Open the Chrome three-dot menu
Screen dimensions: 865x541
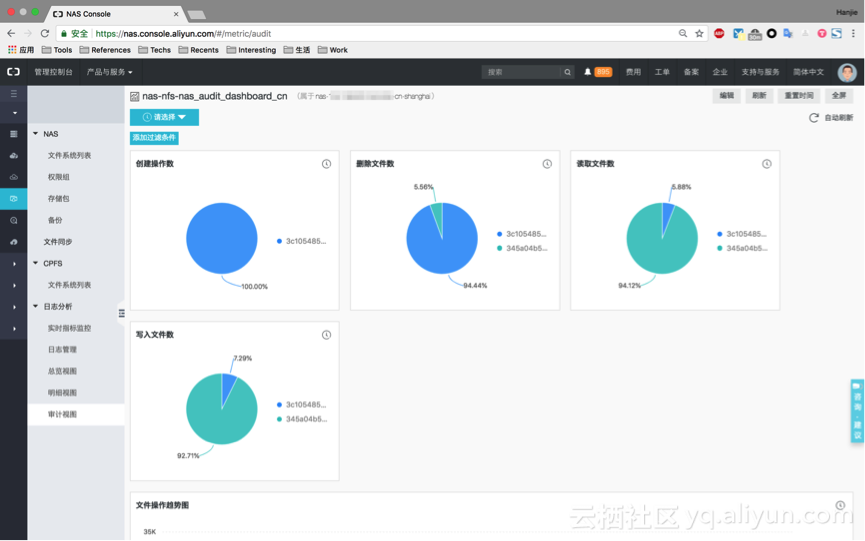pos(853,34)
